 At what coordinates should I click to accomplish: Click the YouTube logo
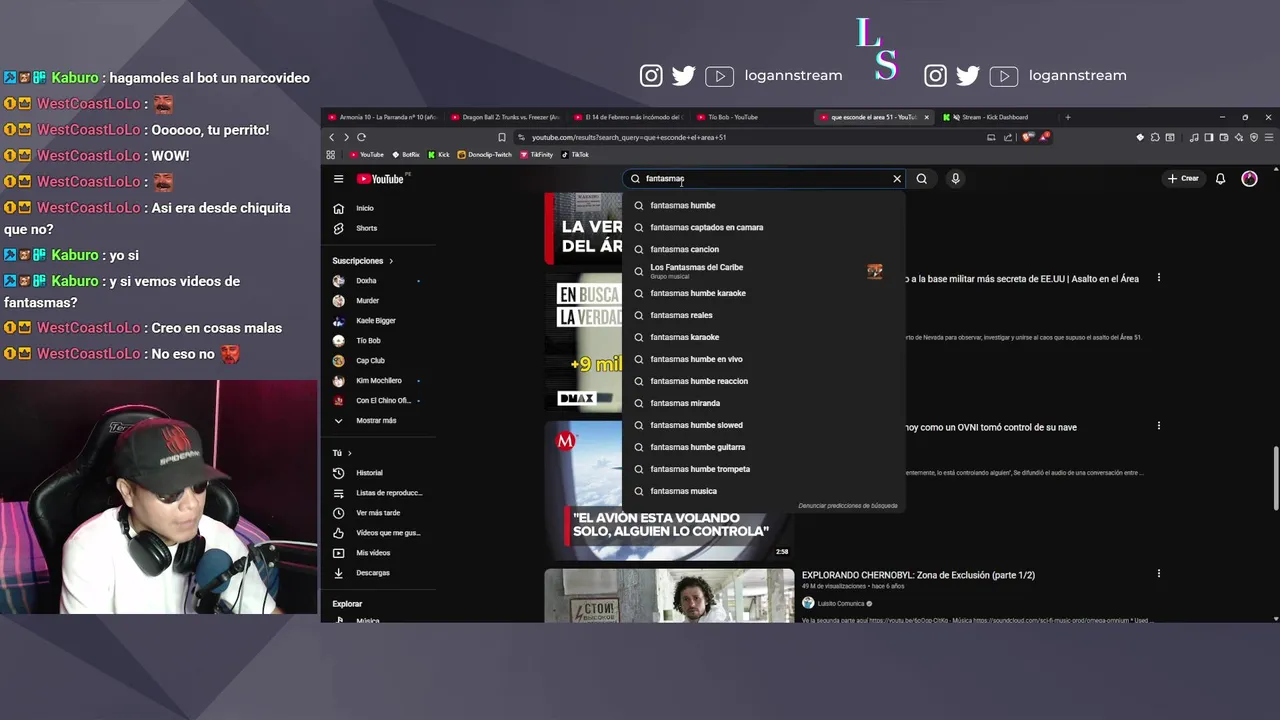pos(382,179)
